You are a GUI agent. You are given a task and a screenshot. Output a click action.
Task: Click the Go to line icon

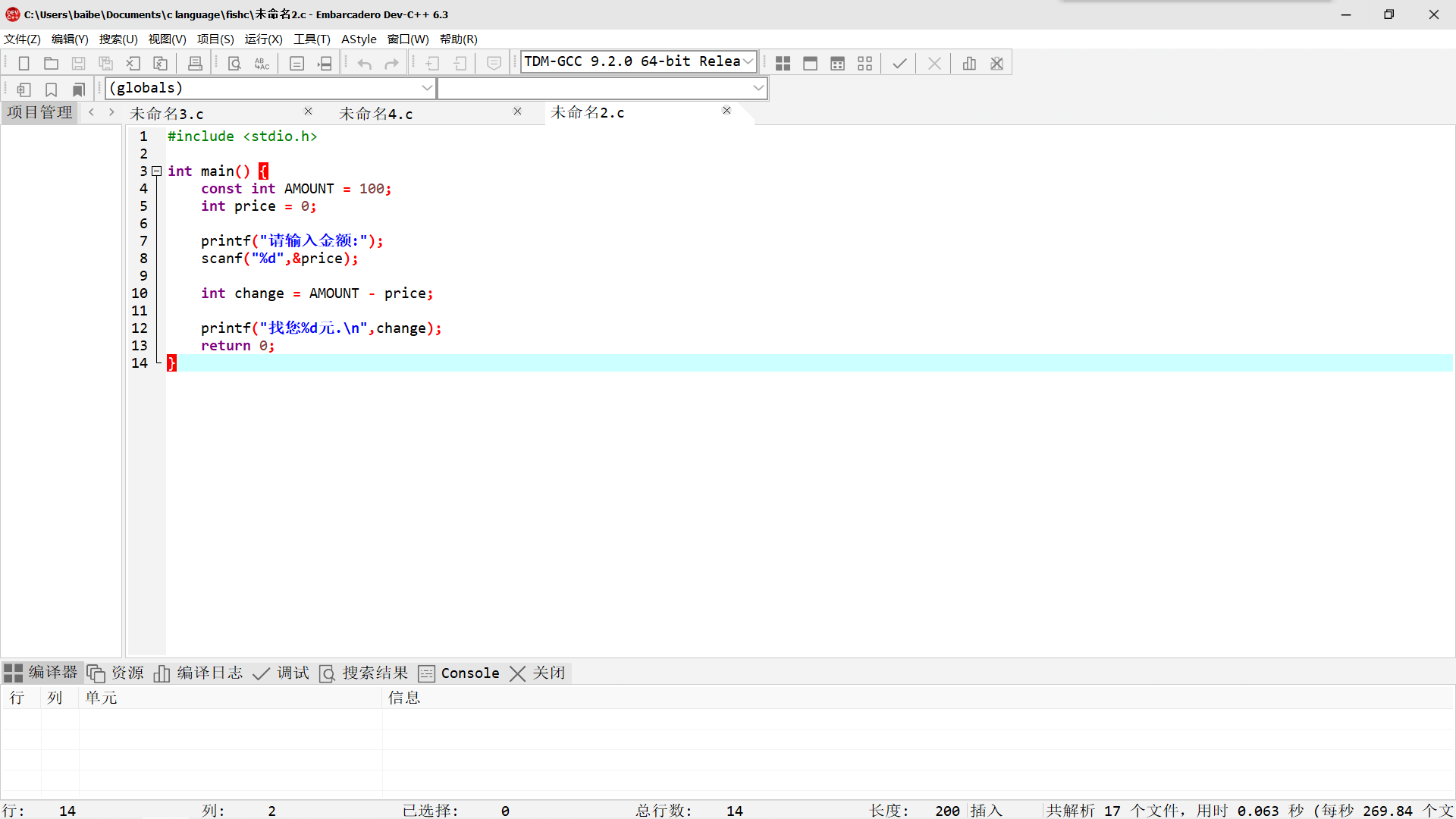coord(325,64)
